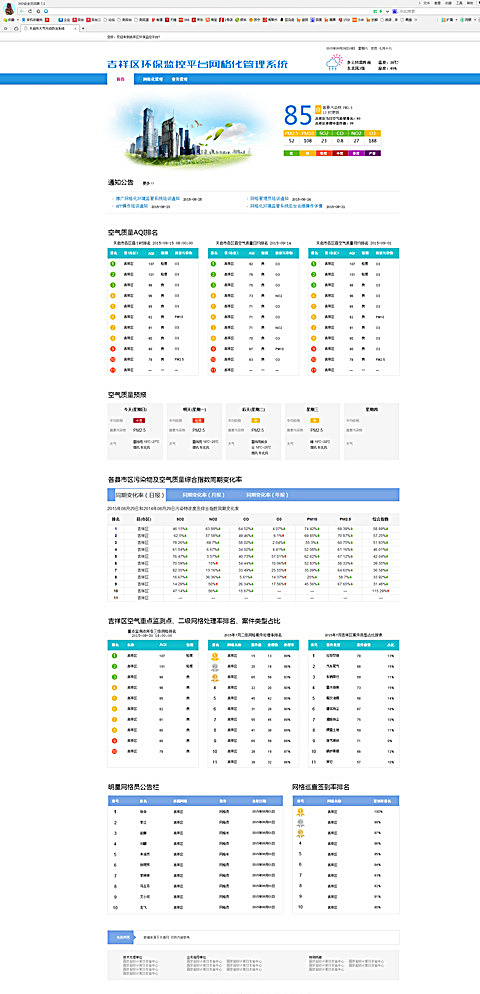
Task: Select the PM10 cell in the AQI pollutant strip
Action: (x=308, y=133)
